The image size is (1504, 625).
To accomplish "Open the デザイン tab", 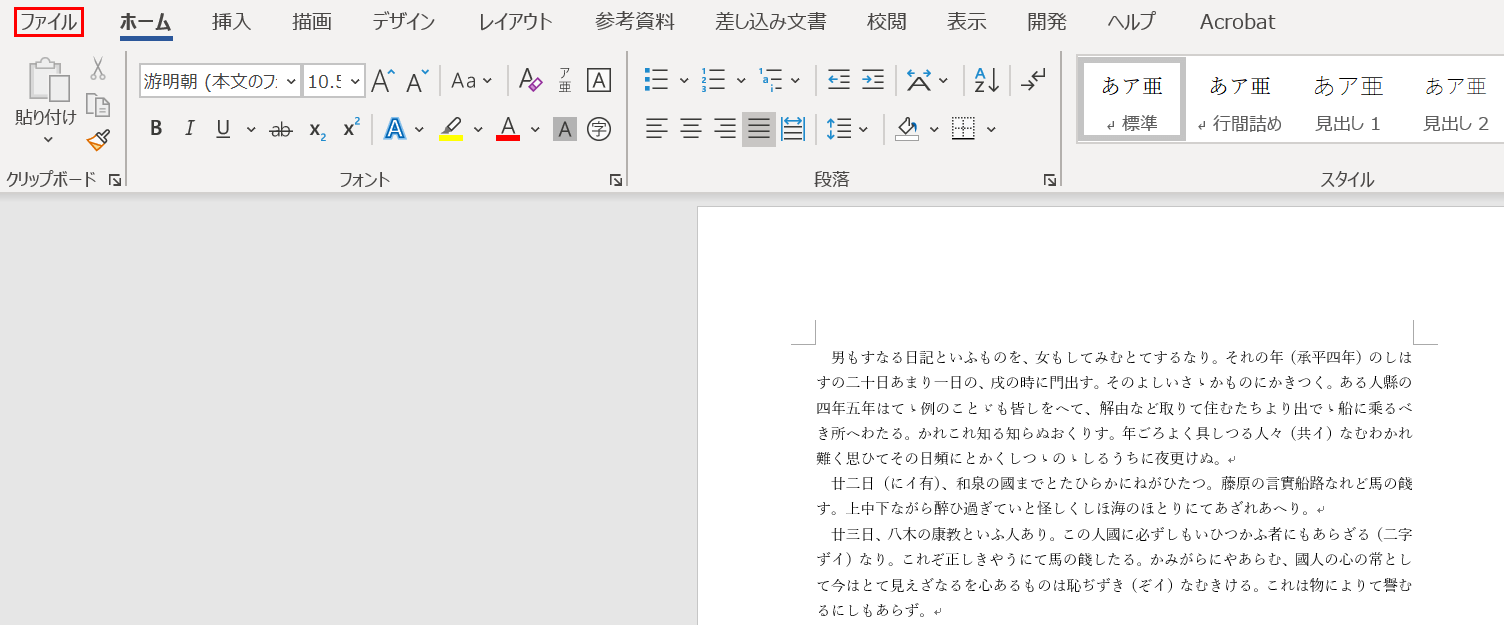I will tap(404, 22).
